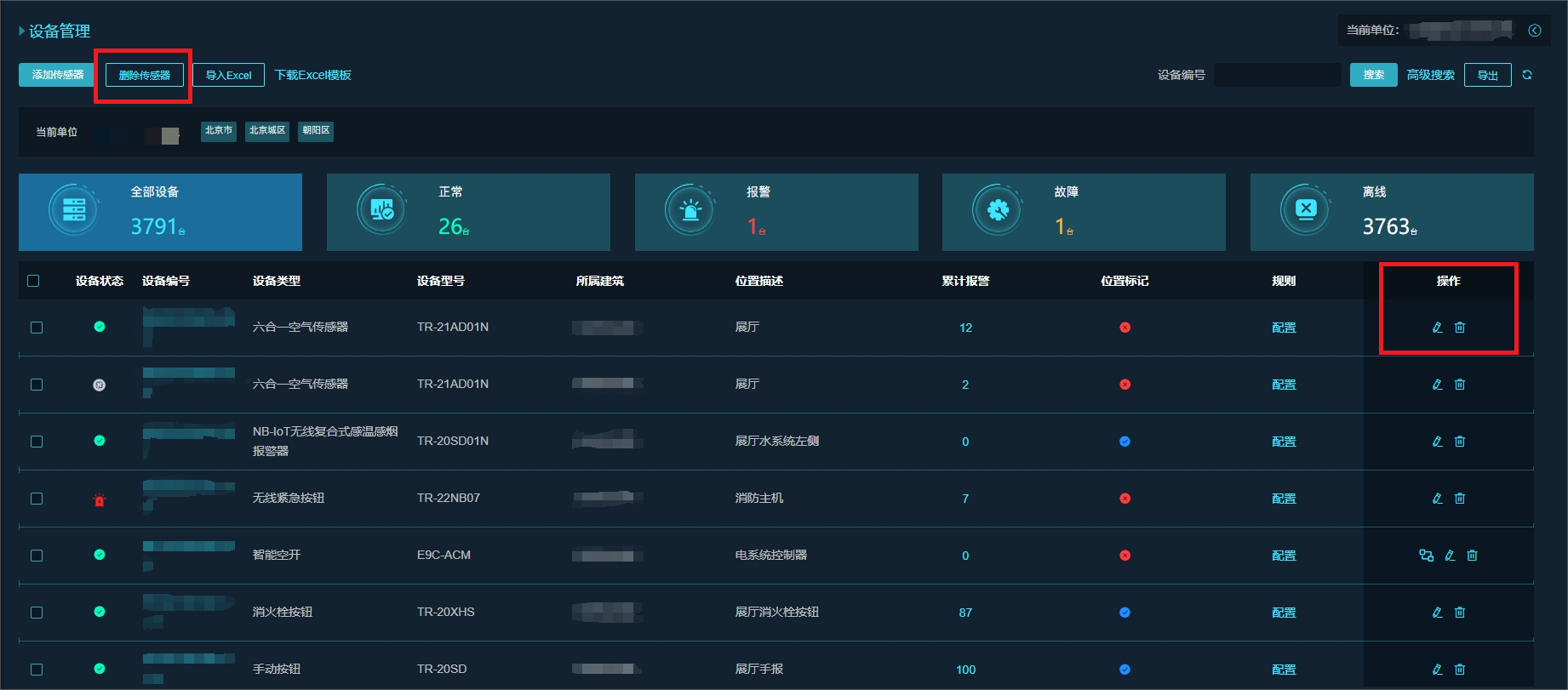Click the offline status icon of the second 六合一空气传感器 row
Screen dimensions: 1568x690
click(x=100, y=385)
